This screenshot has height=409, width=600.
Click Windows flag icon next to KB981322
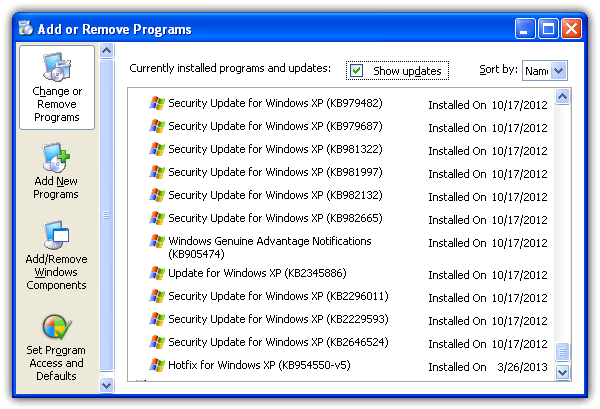pyautogui.click(x=157, y=149)
